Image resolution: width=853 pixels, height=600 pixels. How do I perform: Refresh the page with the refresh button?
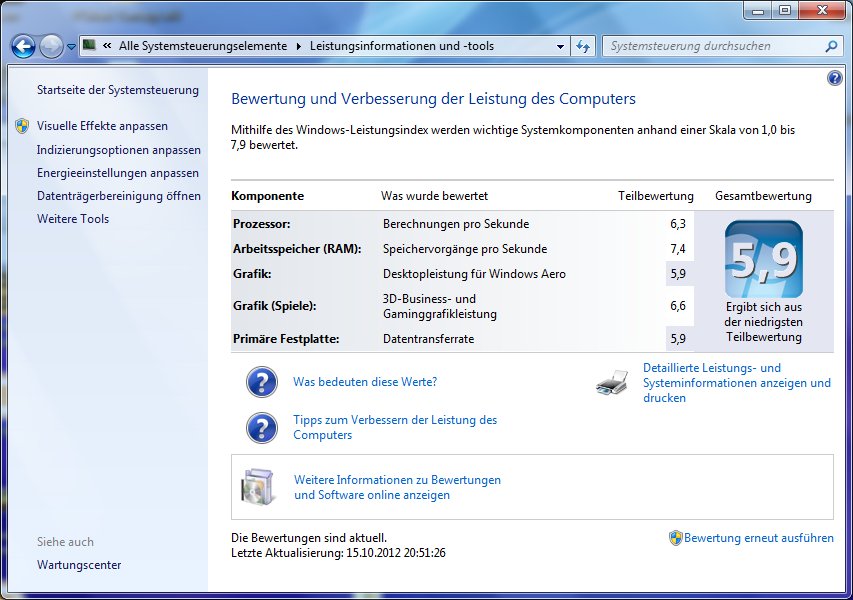click(583, 46)
